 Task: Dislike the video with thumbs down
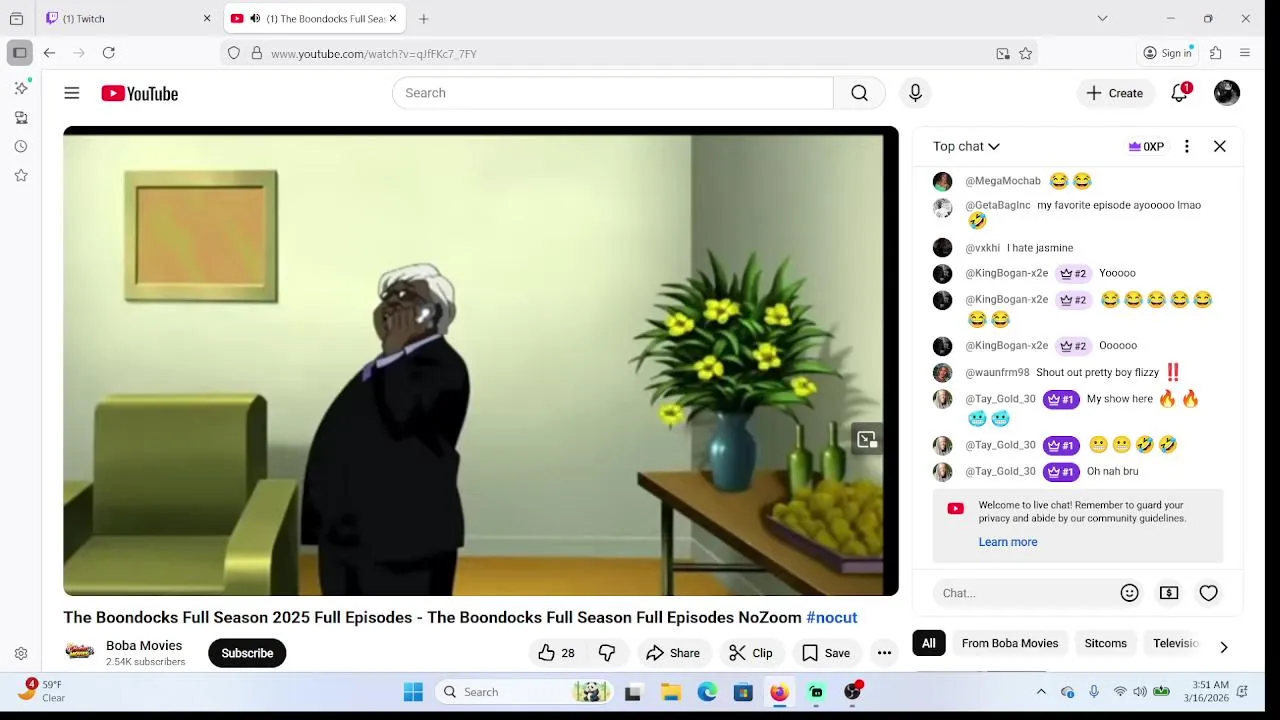click(607, 653)
